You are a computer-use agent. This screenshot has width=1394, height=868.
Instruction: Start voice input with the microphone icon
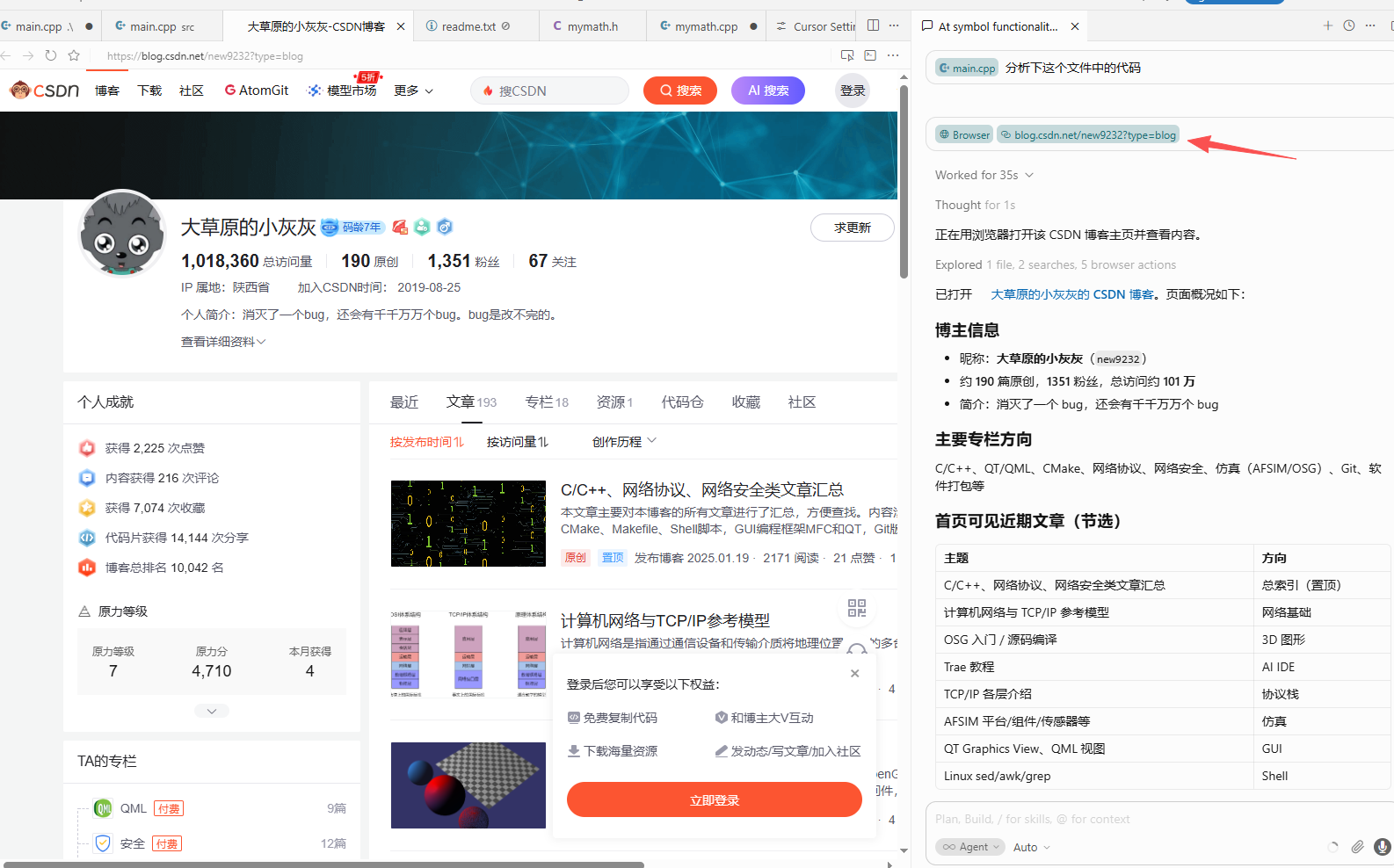pyautogui.click(x=1383, y=847)
